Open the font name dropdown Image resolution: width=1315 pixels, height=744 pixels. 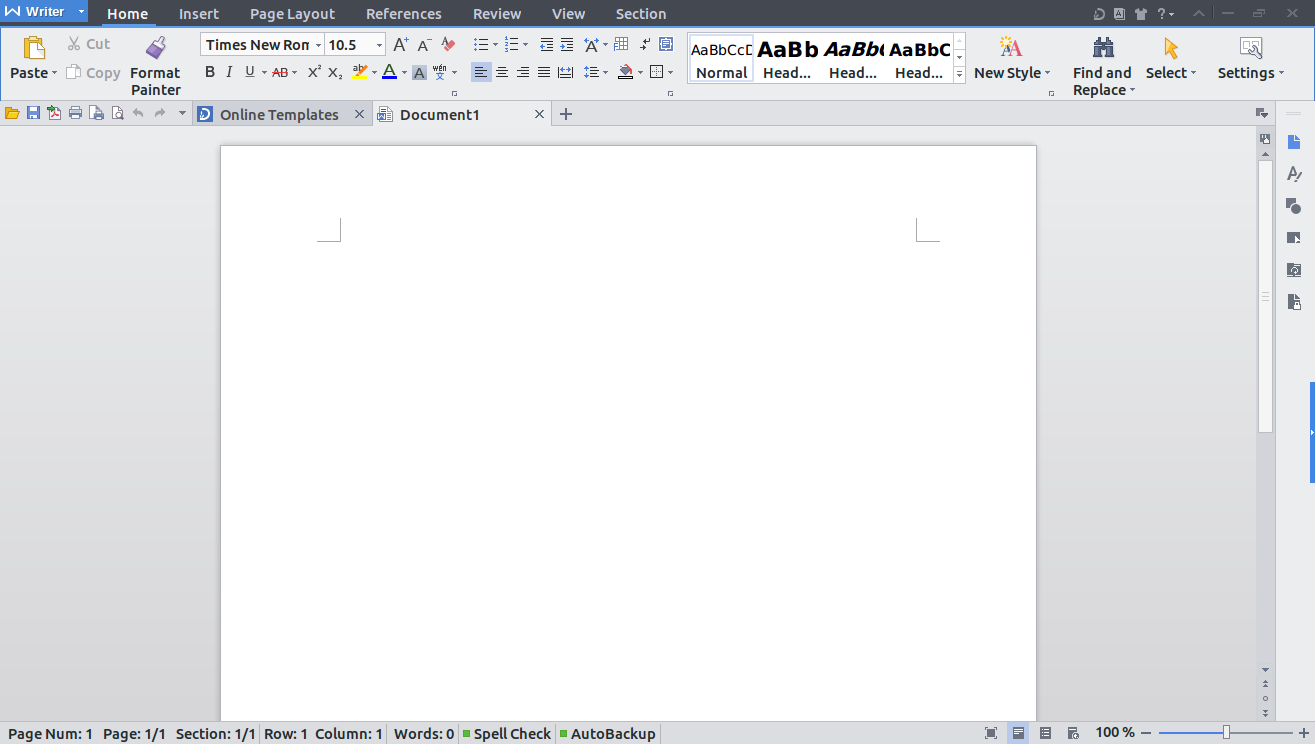[x=318, y=45]
